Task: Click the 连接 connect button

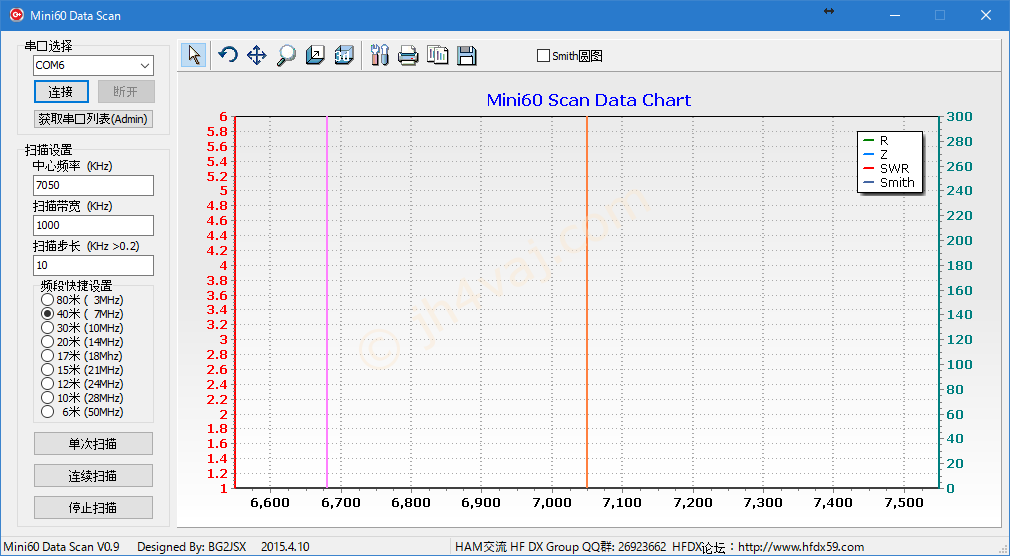Action: pyautogui.click(x=61, y=91)
